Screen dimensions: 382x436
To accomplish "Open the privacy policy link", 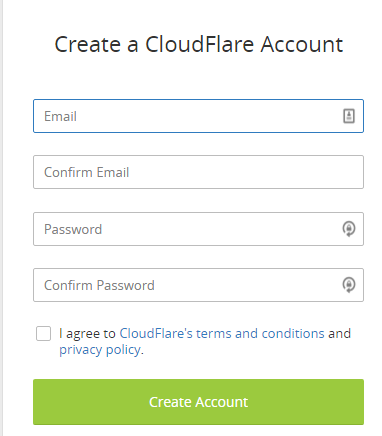I will tap(100, 350).
